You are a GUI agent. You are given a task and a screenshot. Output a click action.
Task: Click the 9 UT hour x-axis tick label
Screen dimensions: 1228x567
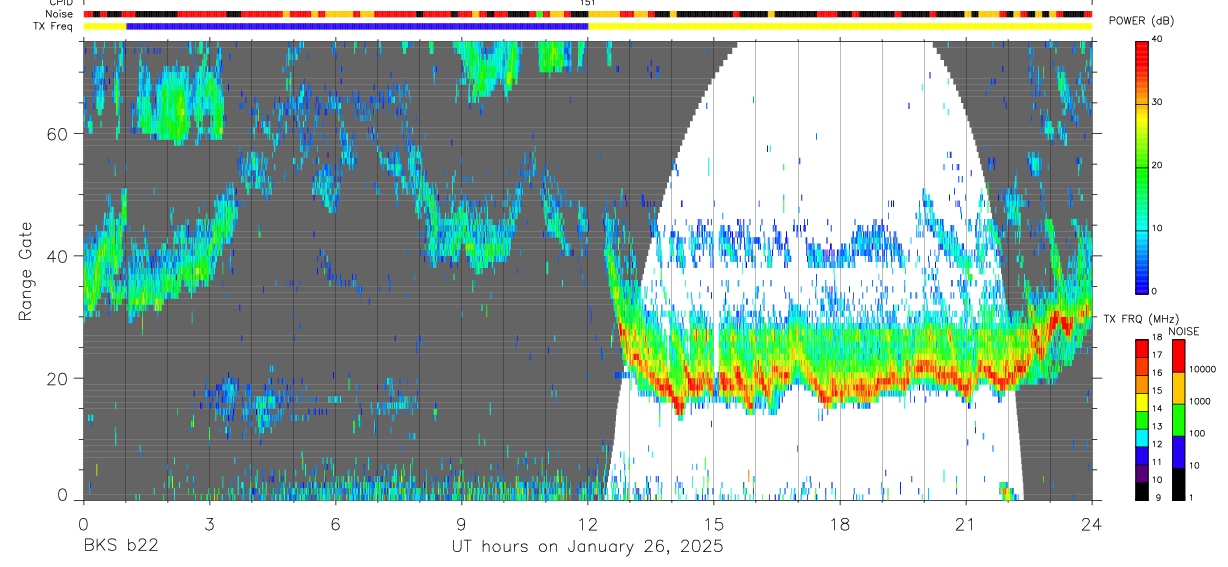point(461,523)
